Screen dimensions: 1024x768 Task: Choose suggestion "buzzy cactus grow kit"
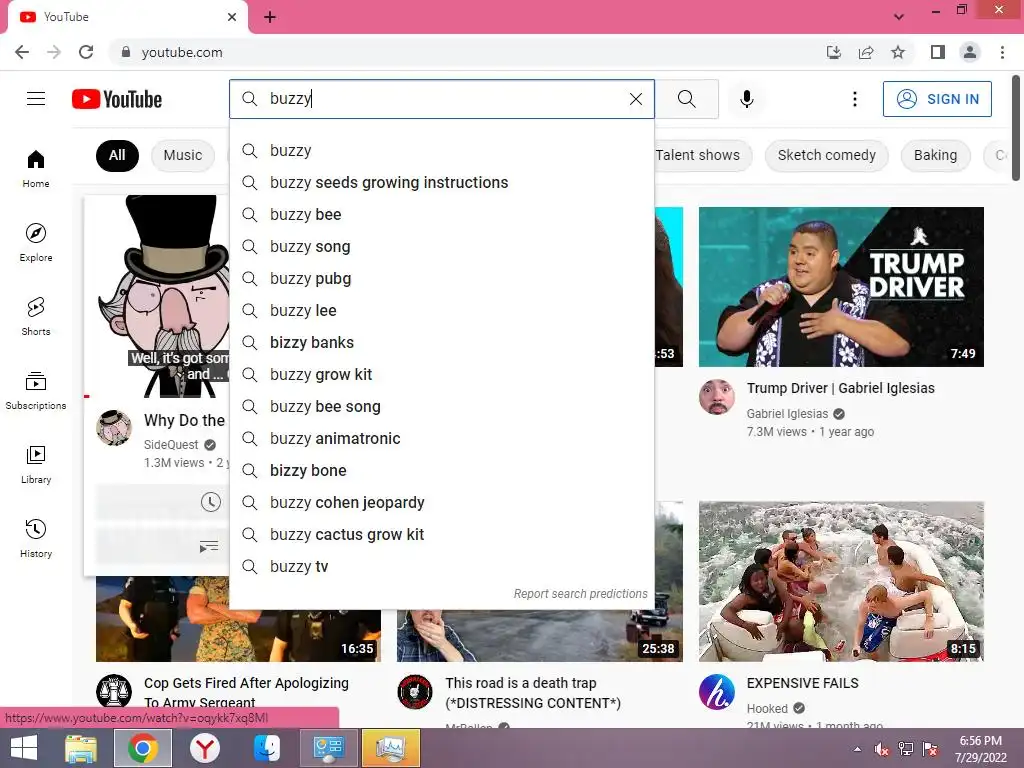(x=441, y=534)
